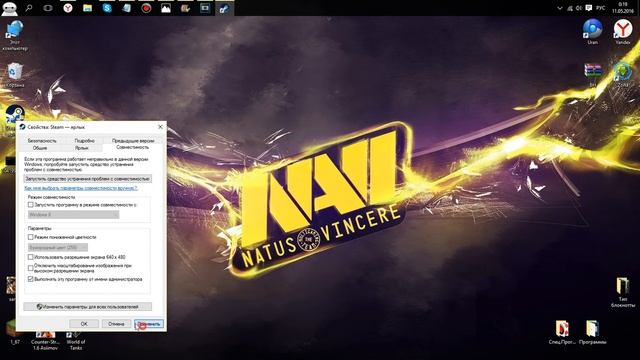Open Skype from the taskbar
640x360 pixels.
click(x=107, y=8)
